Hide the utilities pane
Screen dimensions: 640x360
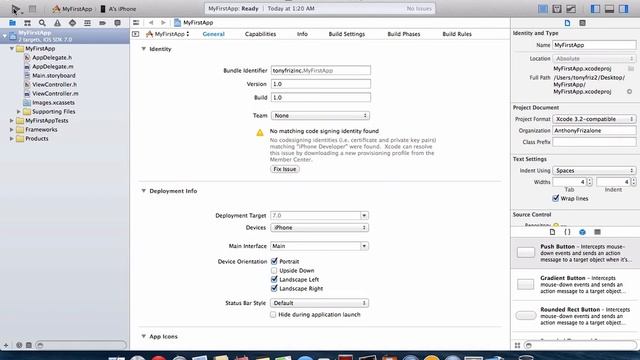click(x=623, y=9)
